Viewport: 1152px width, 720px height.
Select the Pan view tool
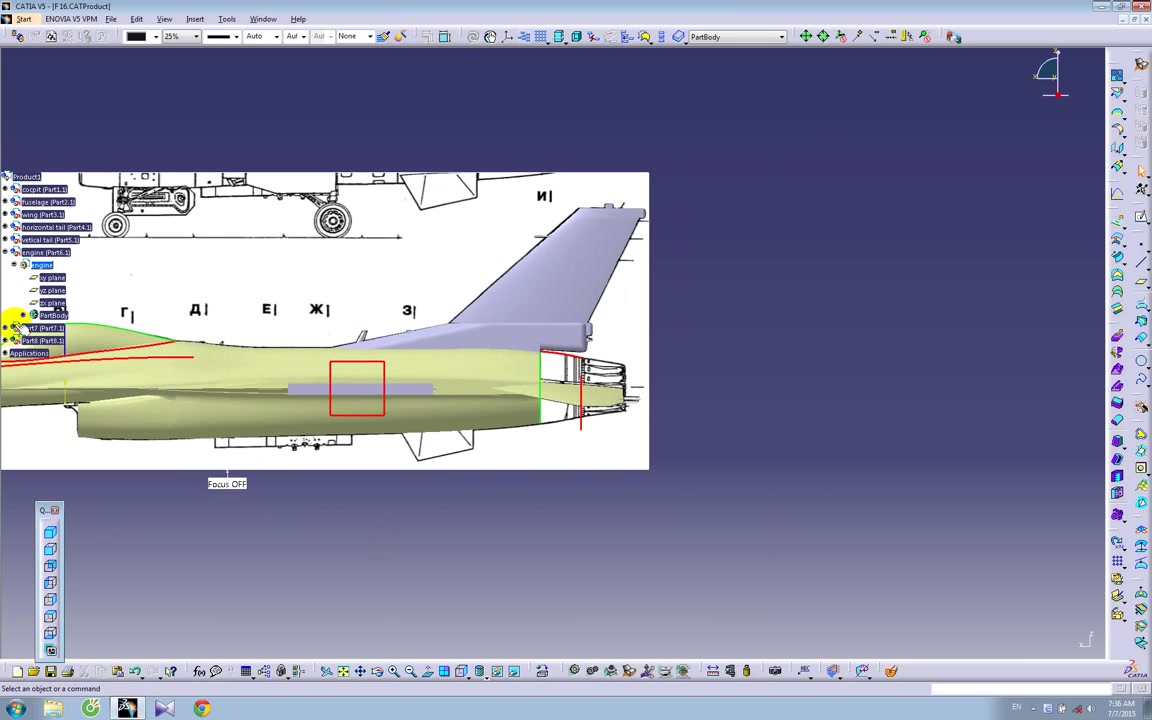point(360,671)
